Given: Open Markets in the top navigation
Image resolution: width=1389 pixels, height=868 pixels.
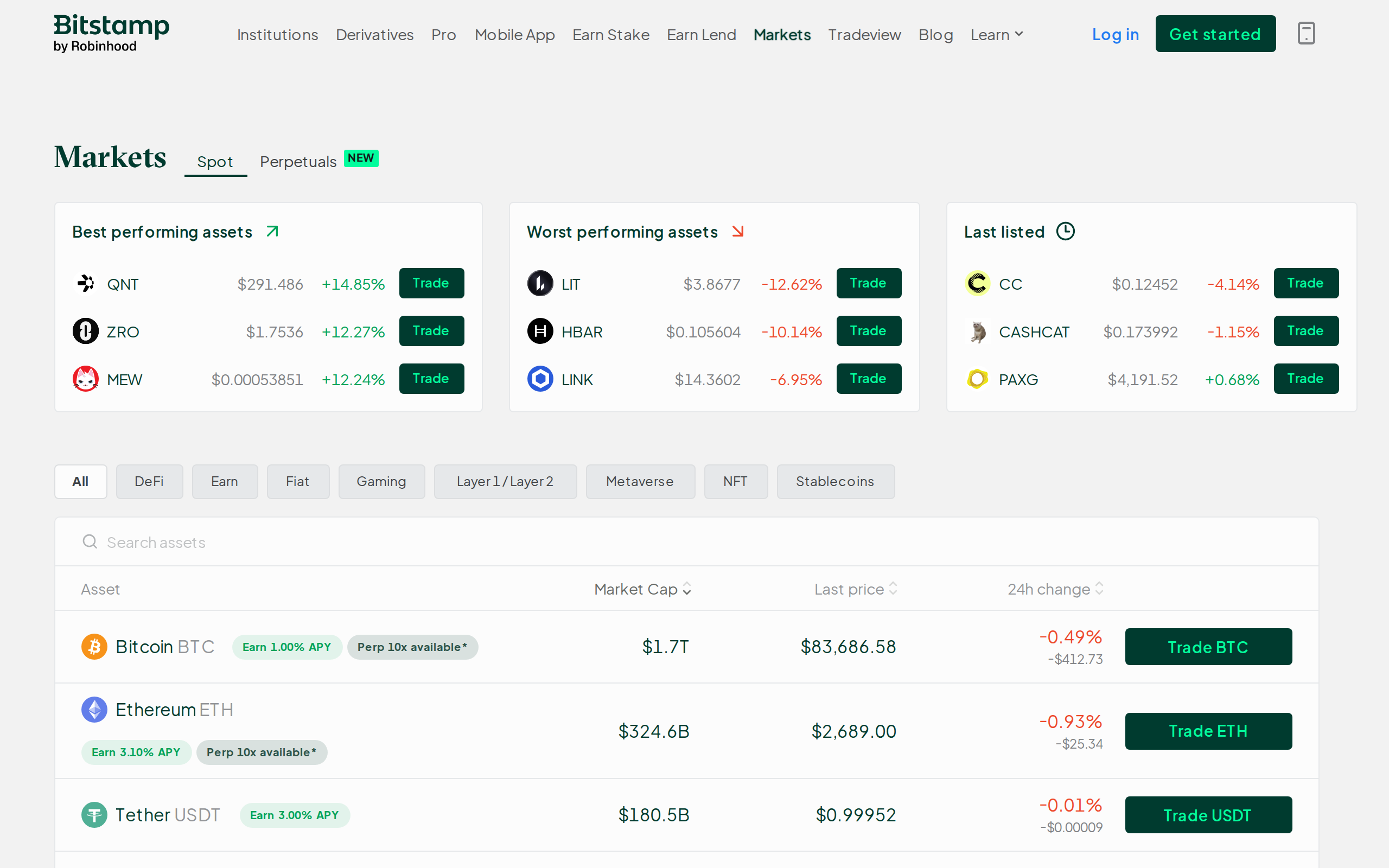Looking at the screenshot, I should point(782,34).
